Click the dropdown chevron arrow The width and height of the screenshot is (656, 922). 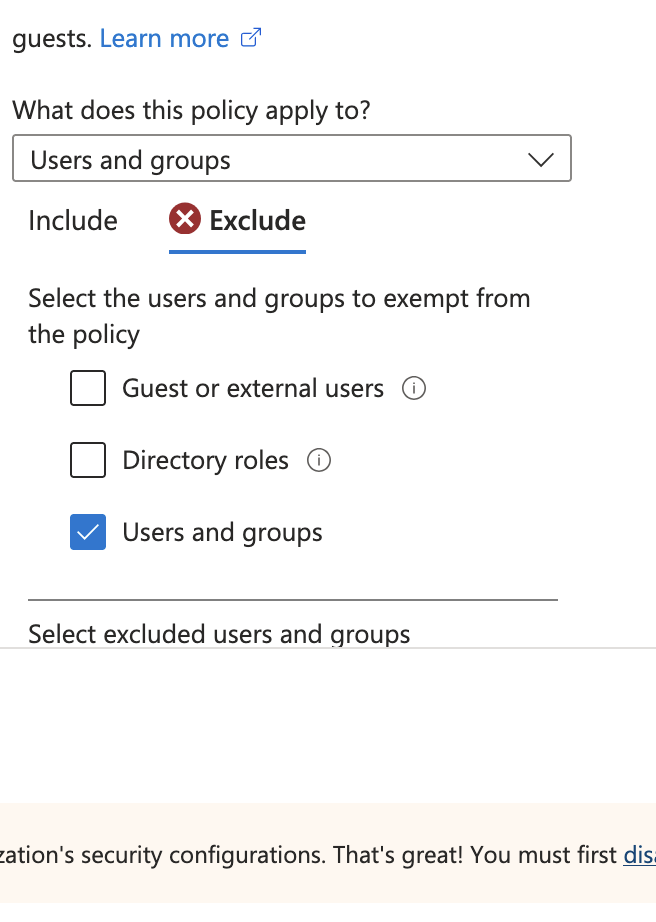(541, 159)
